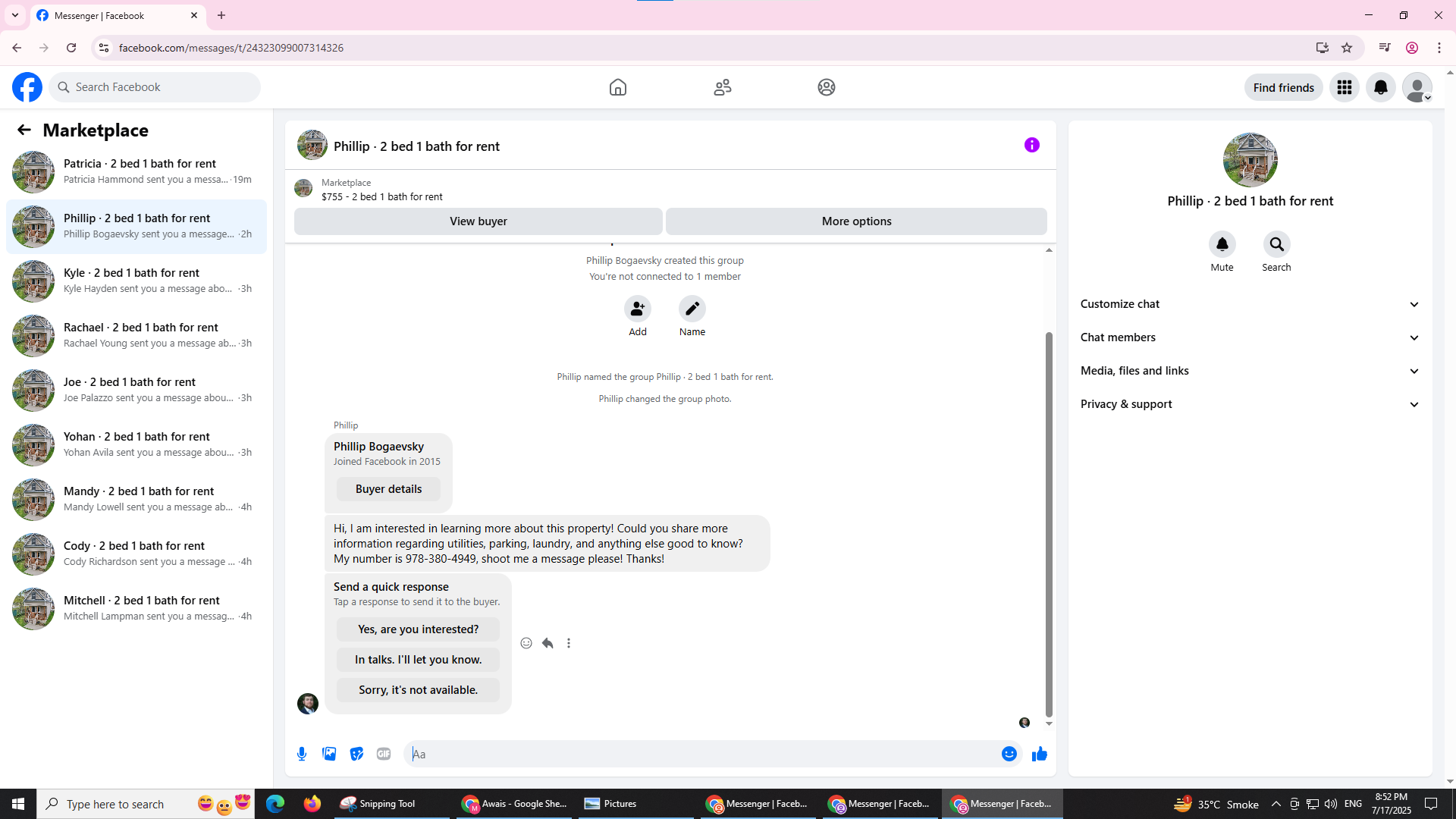This screenshot has height=819, width=1456.
Task: Open the Friends icon in top navigation
Action: click(723, 87)
